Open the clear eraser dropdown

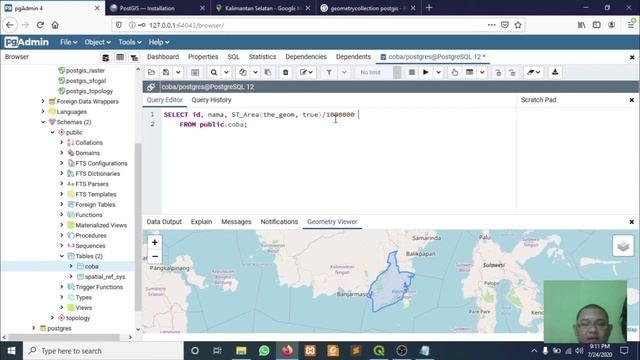point(533,72)
